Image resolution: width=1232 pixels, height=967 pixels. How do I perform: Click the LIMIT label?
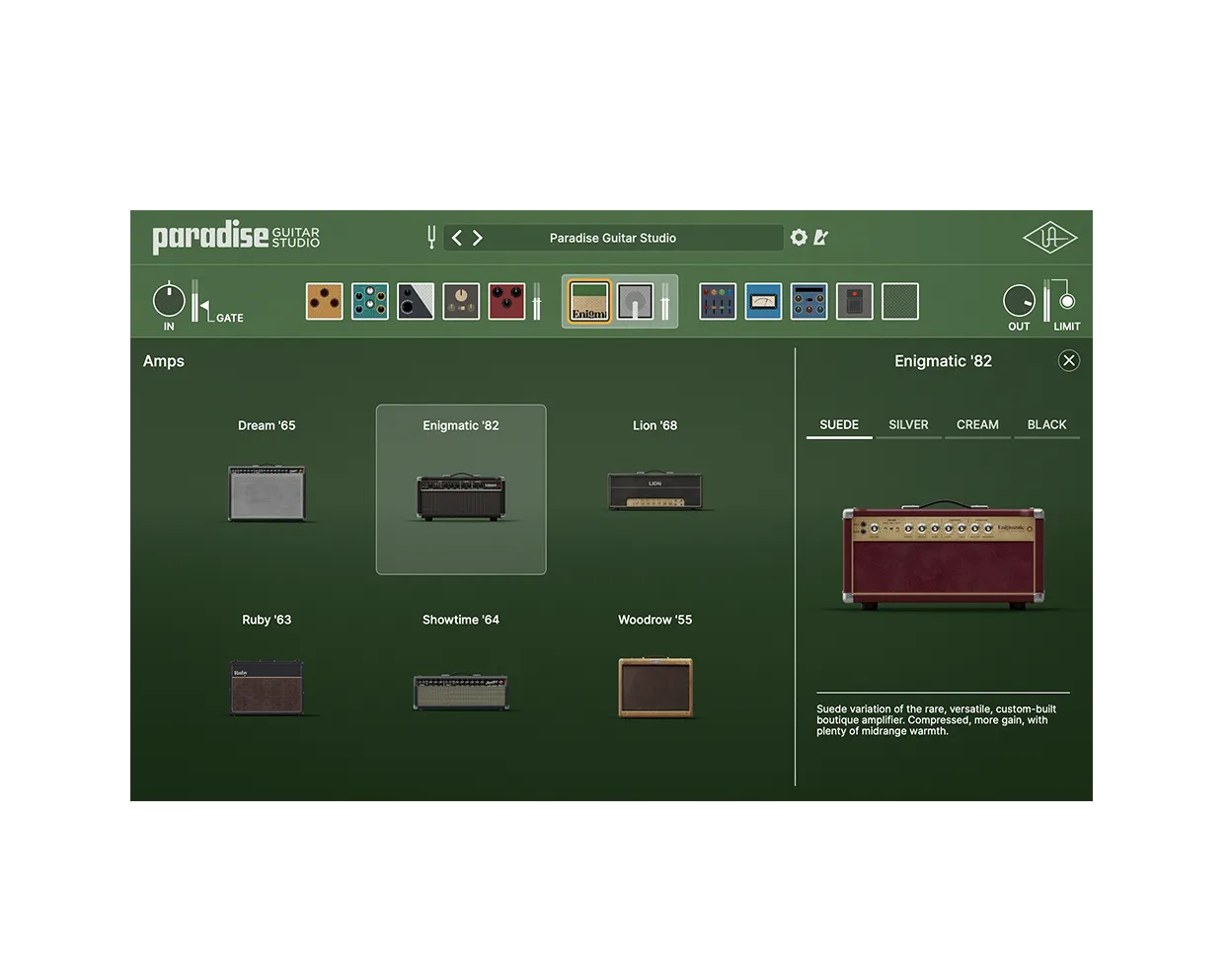1066,327
